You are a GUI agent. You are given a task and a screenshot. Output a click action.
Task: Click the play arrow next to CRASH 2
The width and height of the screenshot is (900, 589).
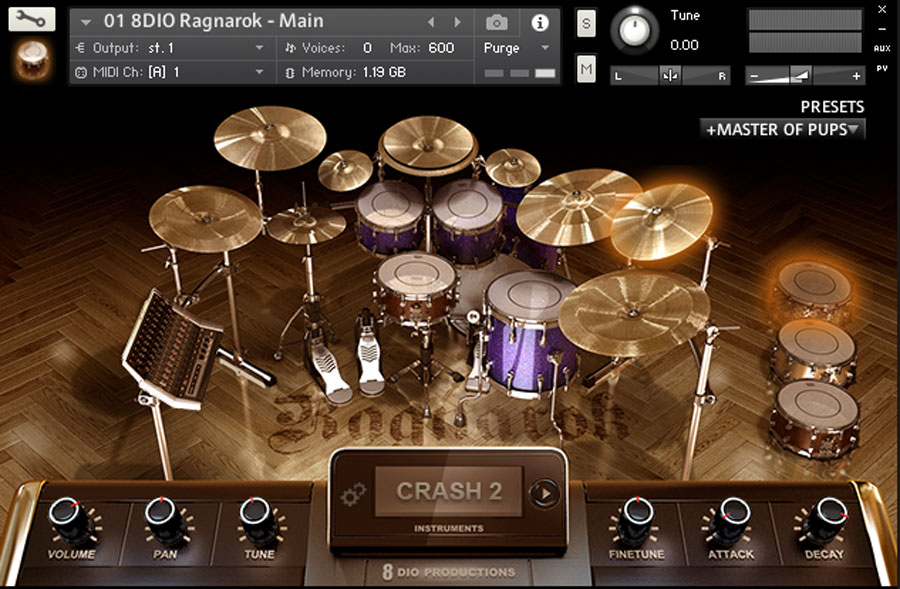click(544, 493)
